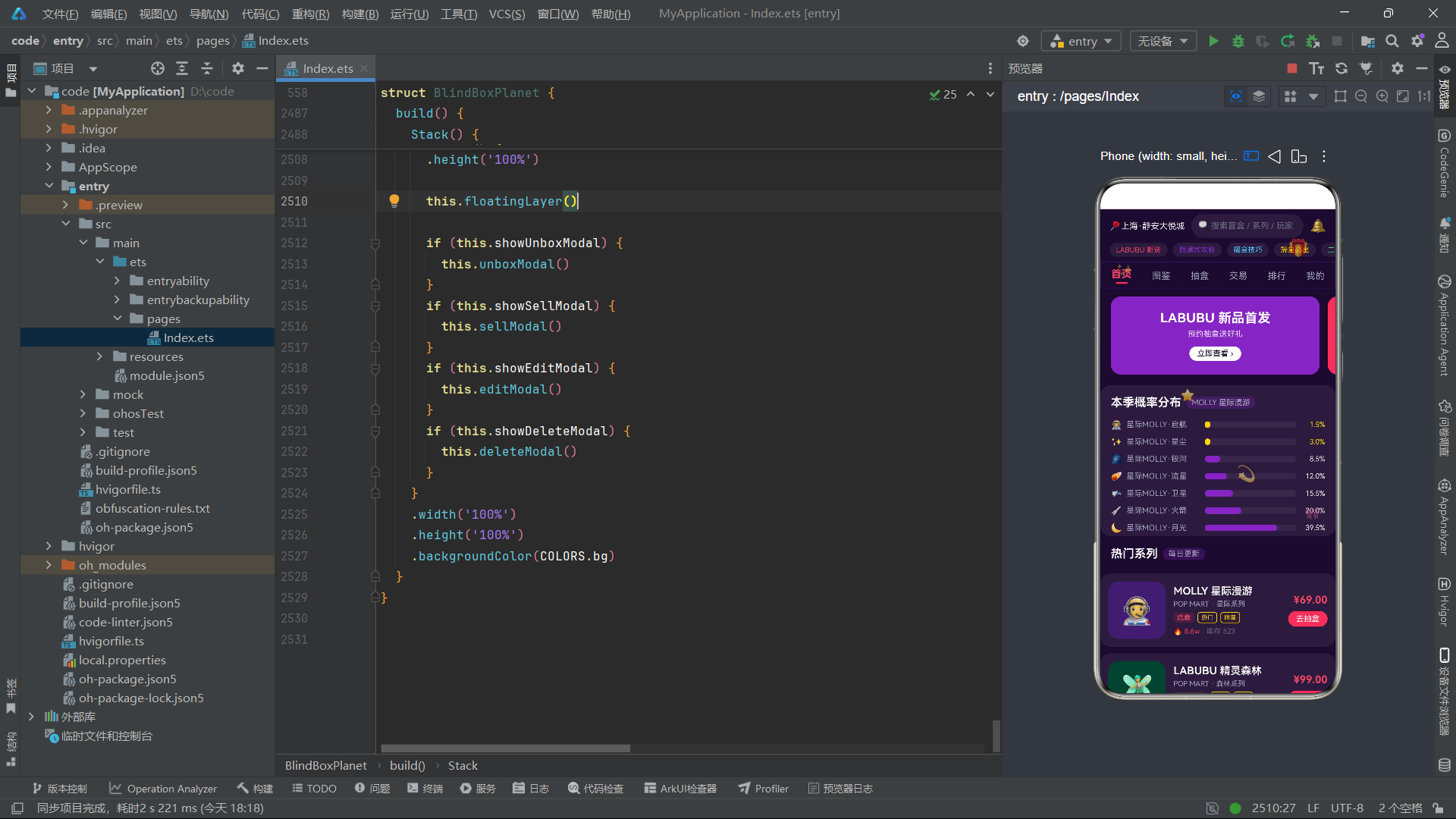1456x819 pixels.
Task: Open the project structure icon
Action: click(x=1367, y=41)
